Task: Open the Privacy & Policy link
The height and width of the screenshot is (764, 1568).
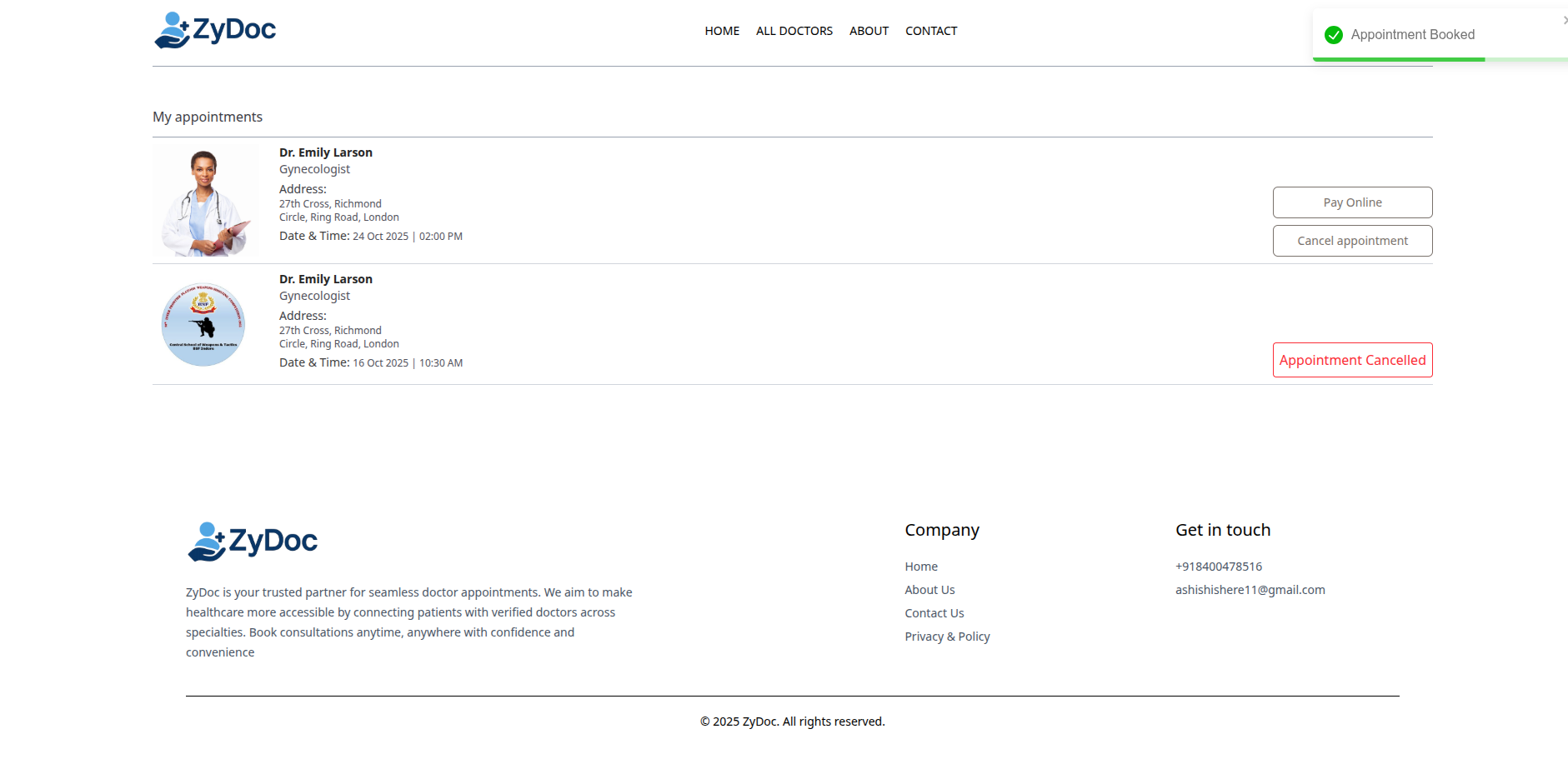Action: click(x=947, y=637)
